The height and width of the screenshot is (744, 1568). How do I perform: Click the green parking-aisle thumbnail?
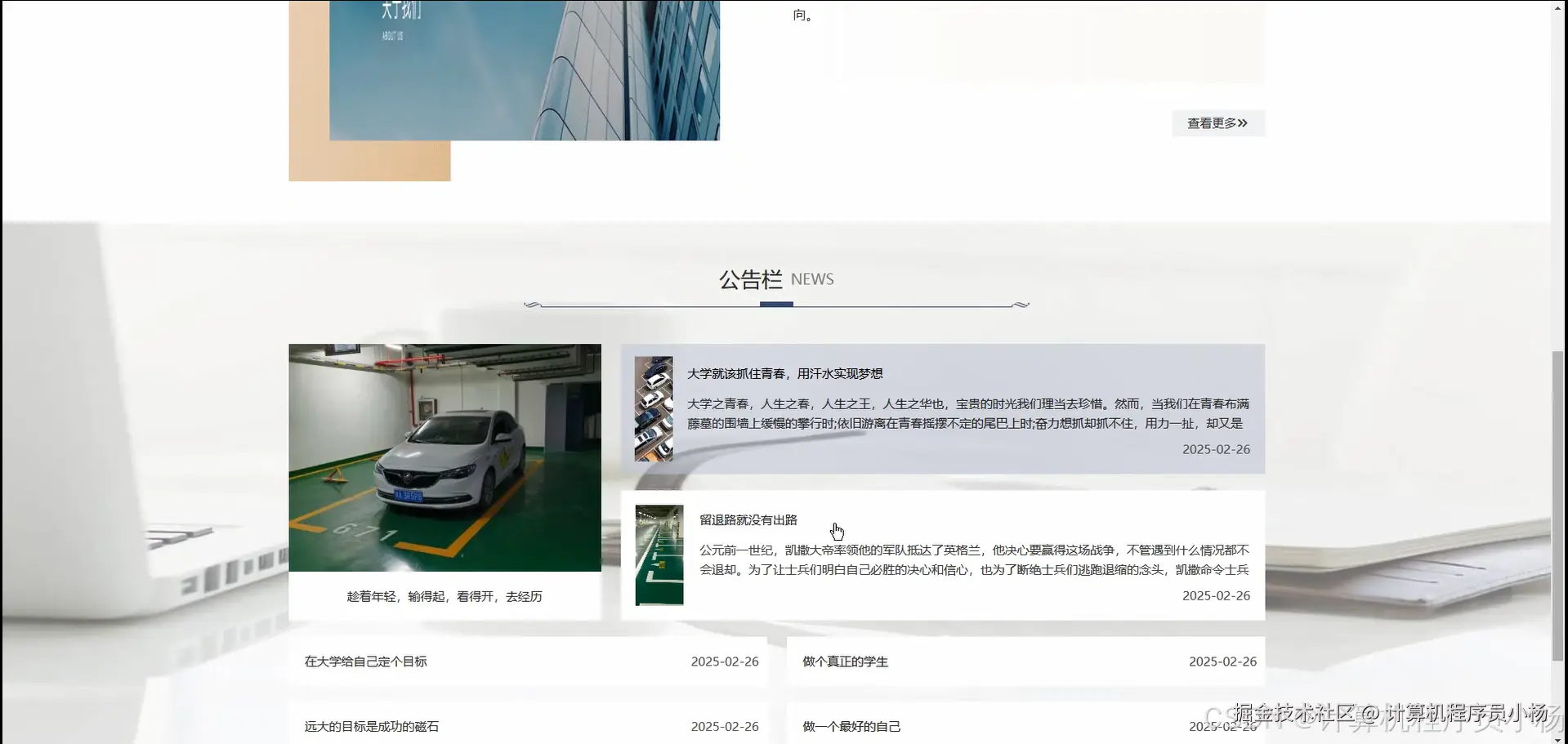click(659, 555)
